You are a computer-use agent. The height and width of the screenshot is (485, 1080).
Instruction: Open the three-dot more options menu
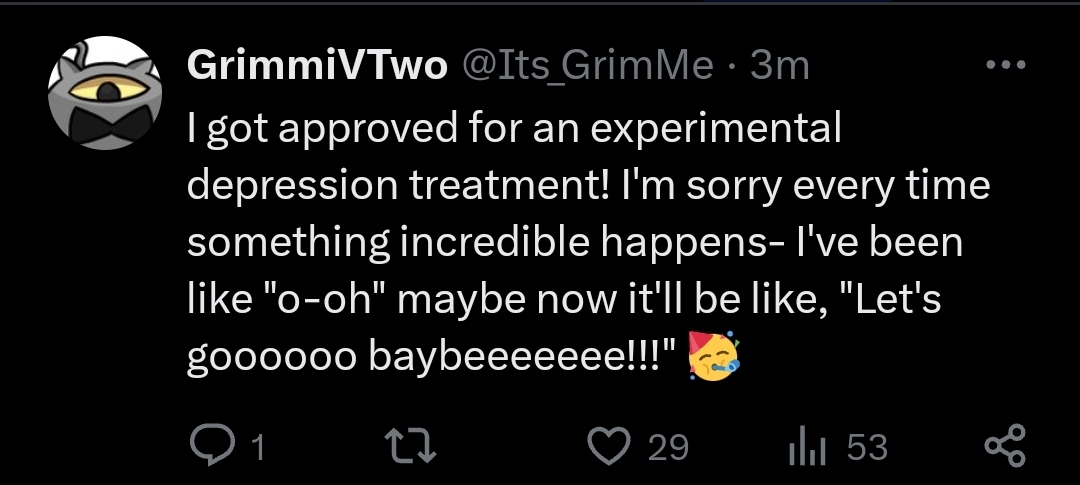(1004, 67)
